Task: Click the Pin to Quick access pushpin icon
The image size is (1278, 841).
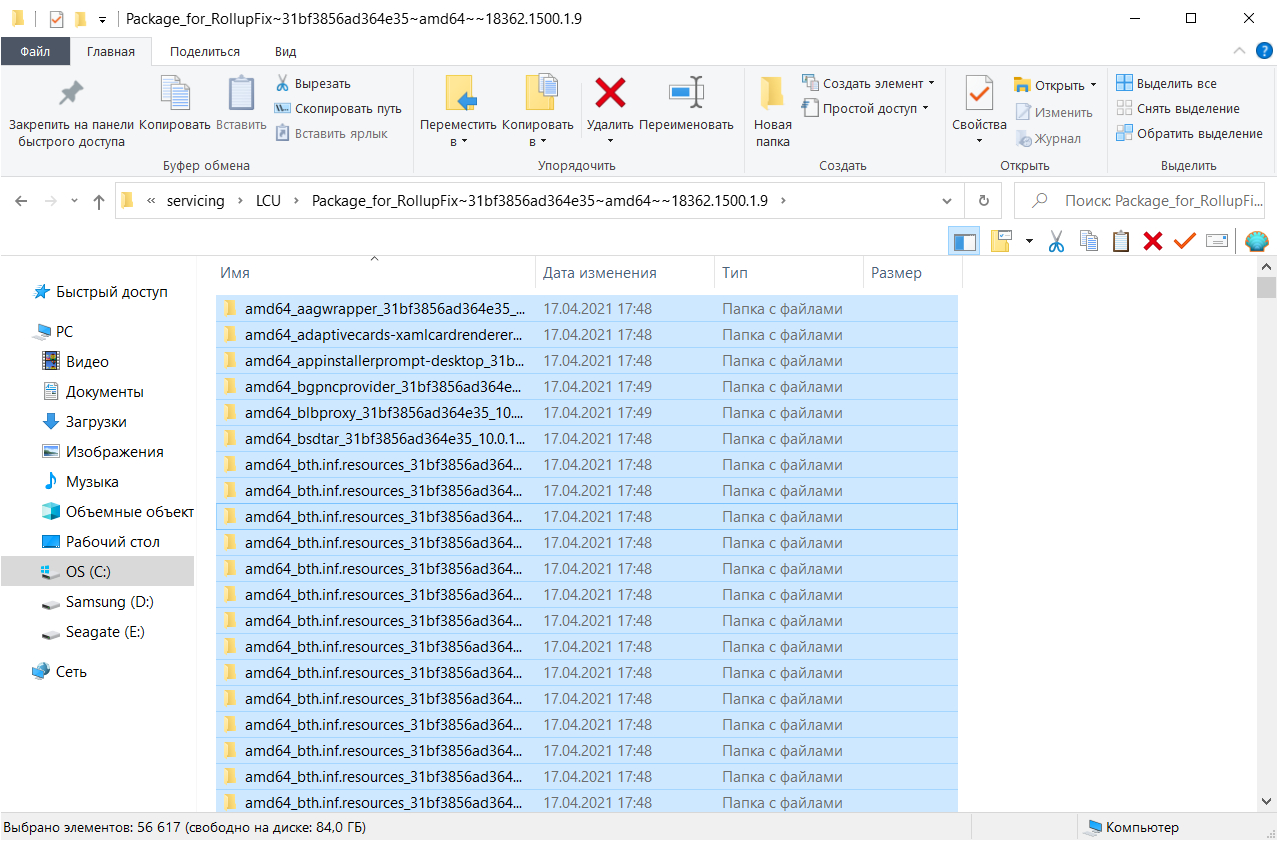Action: tap(70, 94)
